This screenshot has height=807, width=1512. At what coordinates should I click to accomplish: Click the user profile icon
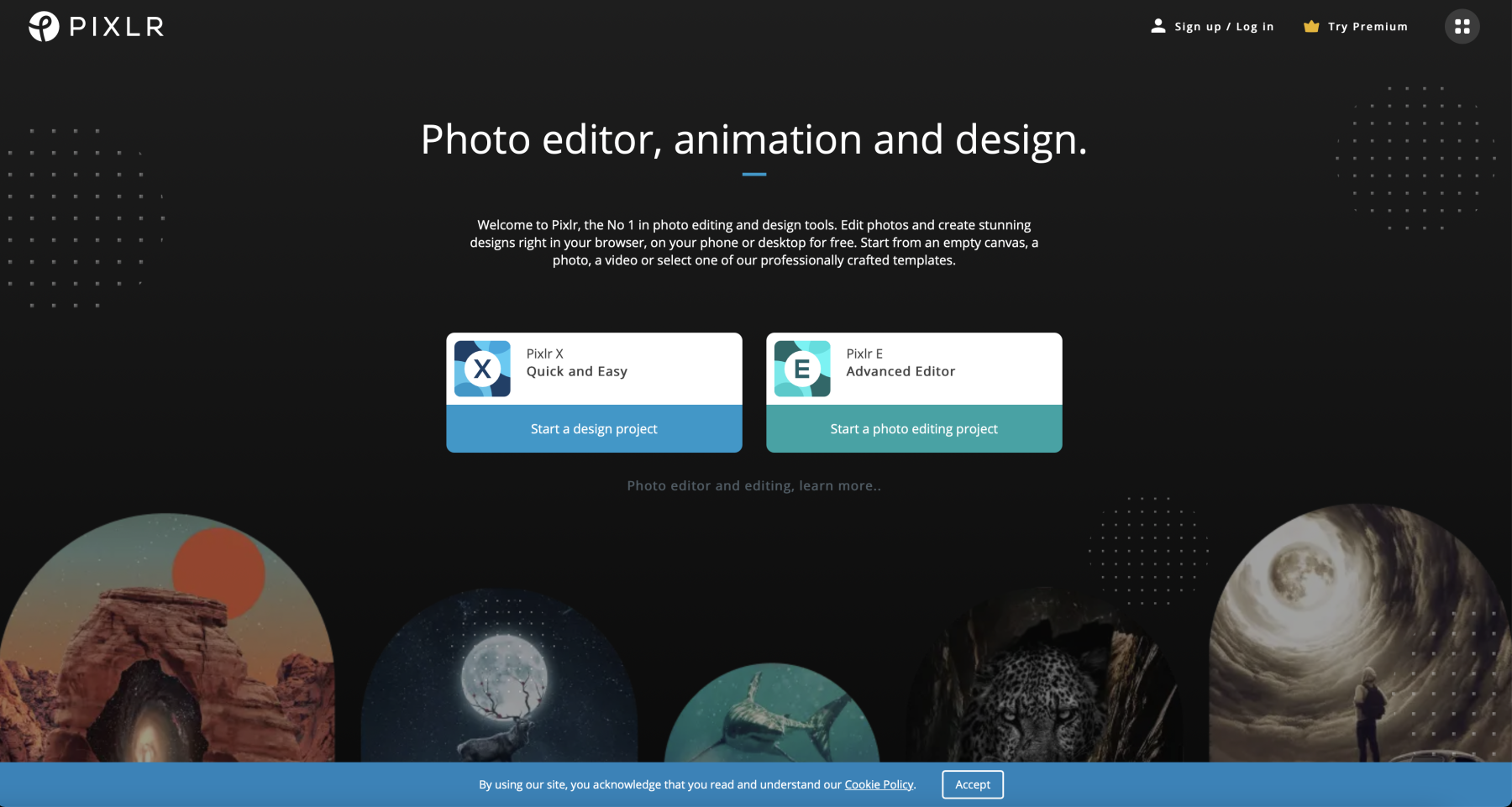[1158, 26]
